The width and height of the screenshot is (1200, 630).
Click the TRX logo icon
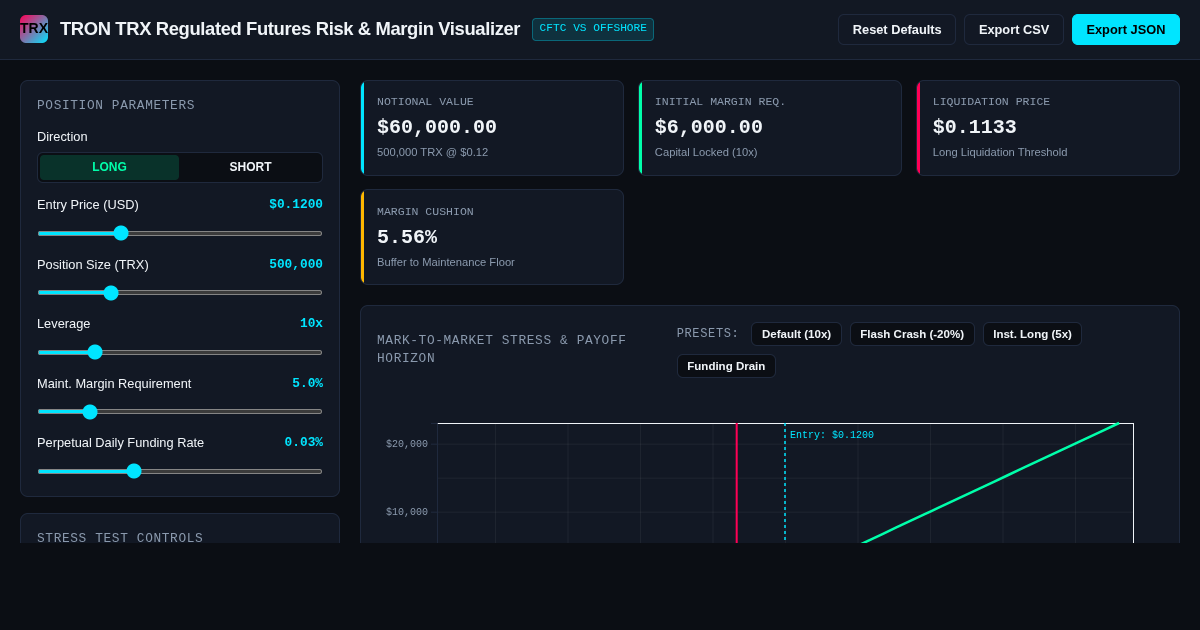34,29
